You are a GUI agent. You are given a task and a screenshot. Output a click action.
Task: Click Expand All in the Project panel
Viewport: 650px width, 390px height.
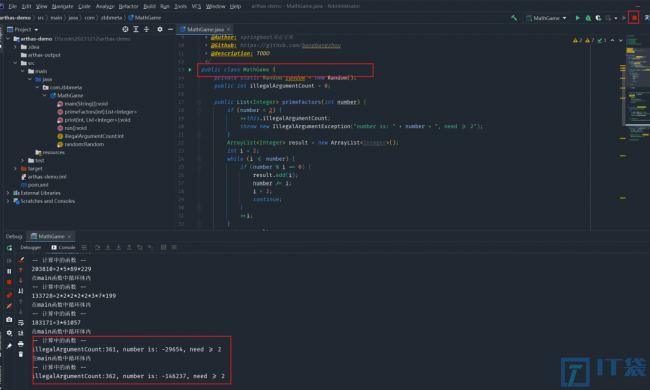click(x=136, y=29)
